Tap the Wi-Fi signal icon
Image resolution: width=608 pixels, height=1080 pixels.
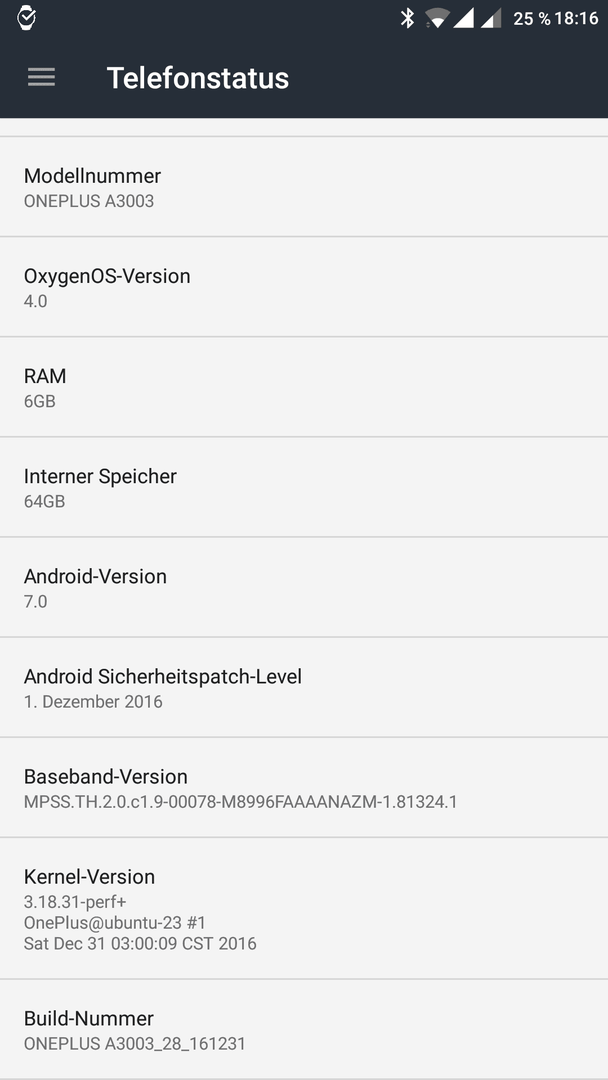click(x=437, y=19)
